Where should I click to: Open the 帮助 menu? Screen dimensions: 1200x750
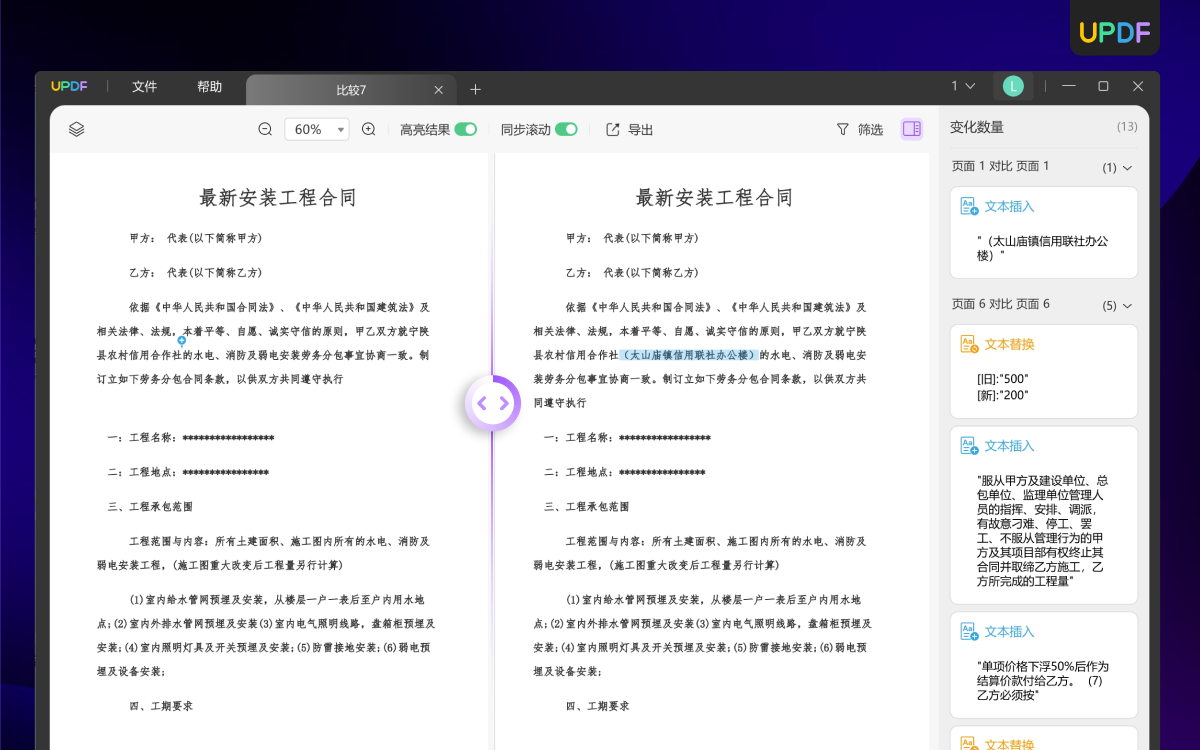pyautogui.click(x=210, y=87)
